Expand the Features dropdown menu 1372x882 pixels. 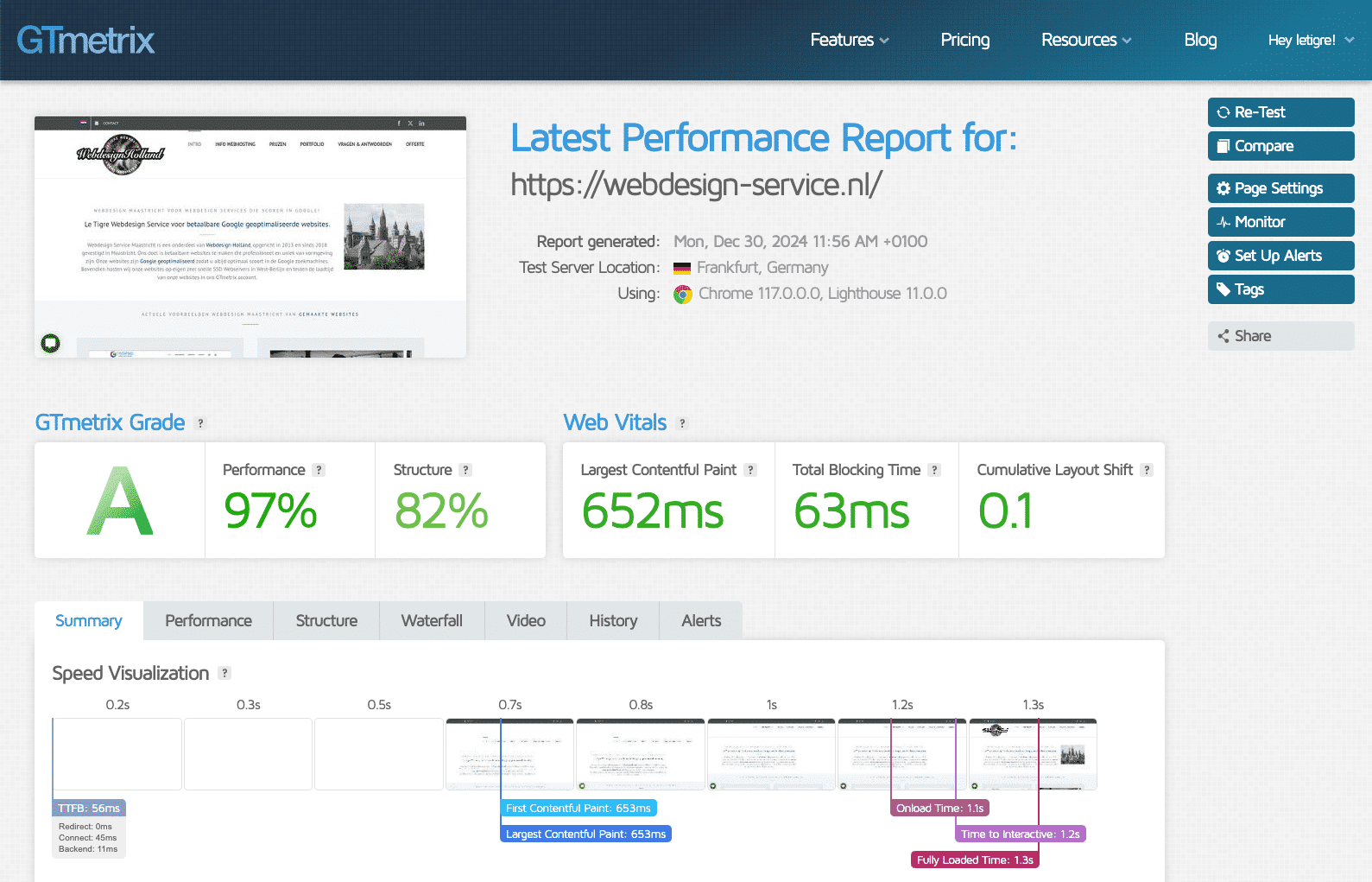(850, 40)
